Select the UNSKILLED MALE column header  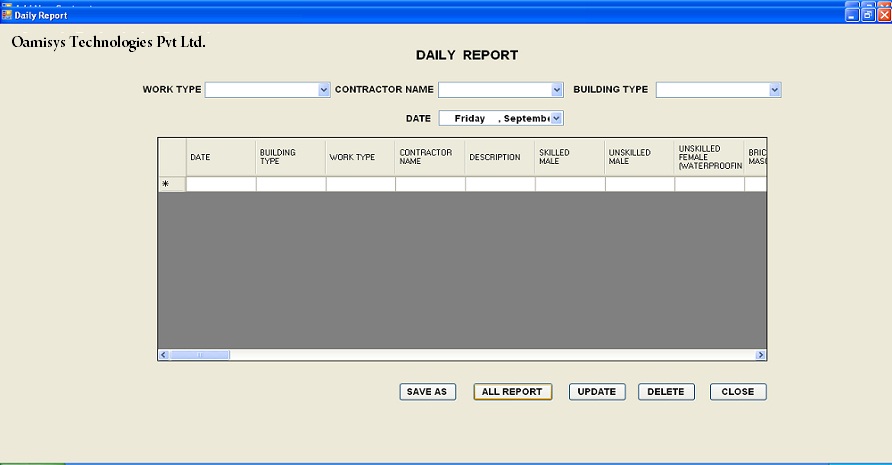click(639, 157)
